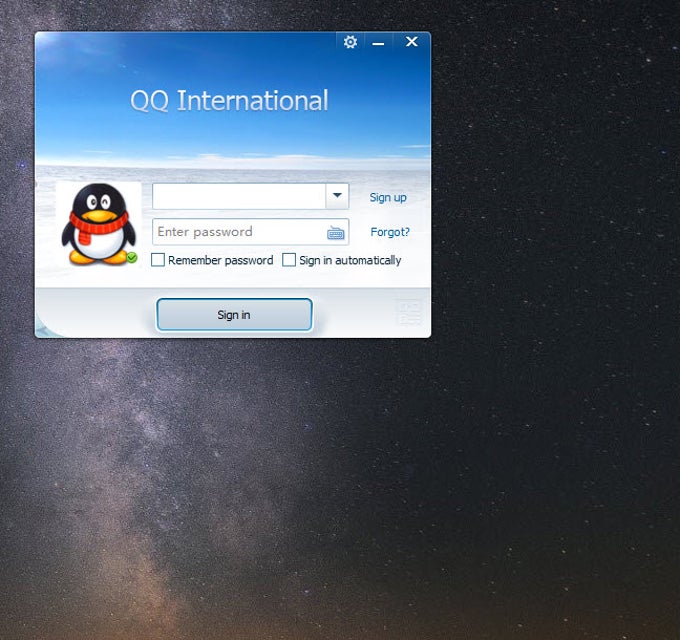Close the QQ login window
Image resolution: width=680 pixels, height=640 pixels.
411,42
